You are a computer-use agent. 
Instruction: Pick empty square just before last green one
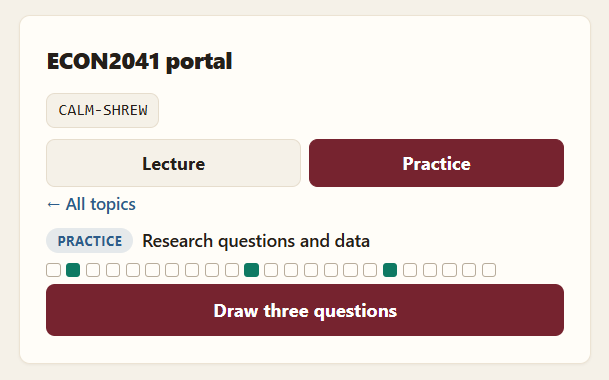[x=370, y=270]
